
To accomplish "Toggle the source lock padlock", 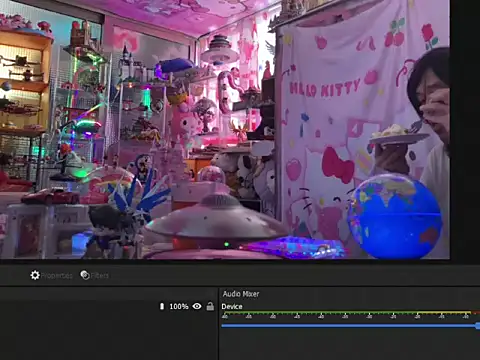I will point(210,306).
